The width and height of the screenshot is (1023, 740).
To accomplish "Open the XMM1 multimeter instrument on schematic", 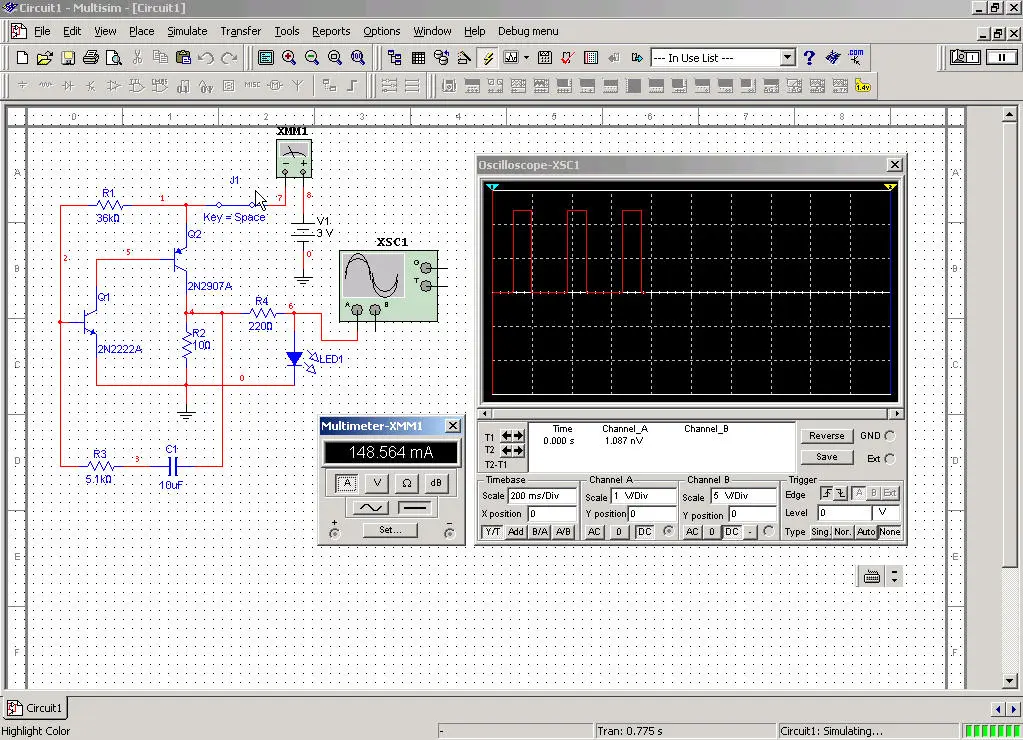I will click(294, 159).
